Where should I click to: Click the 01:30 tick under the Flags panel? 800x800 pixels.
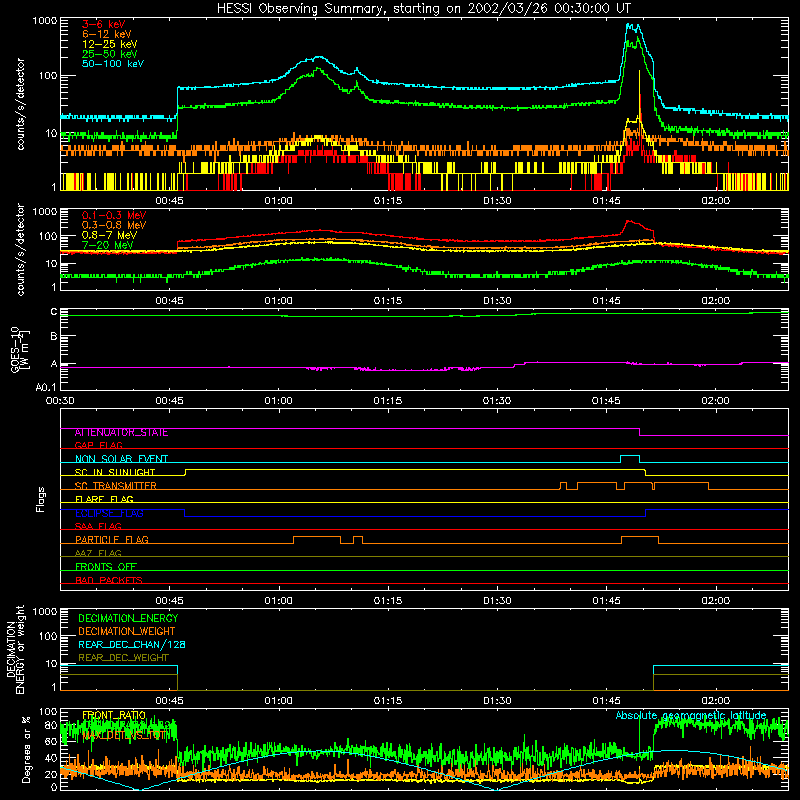497,601
